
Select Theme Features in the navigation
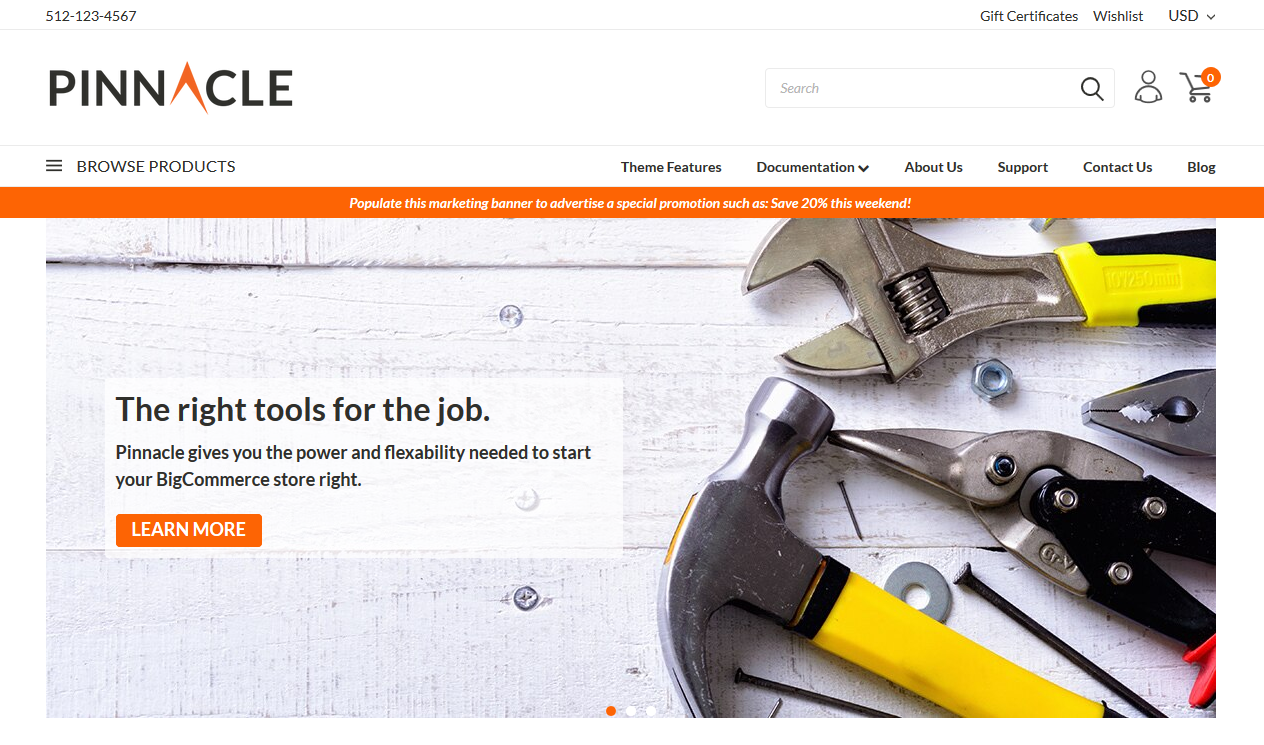point(670,167)
